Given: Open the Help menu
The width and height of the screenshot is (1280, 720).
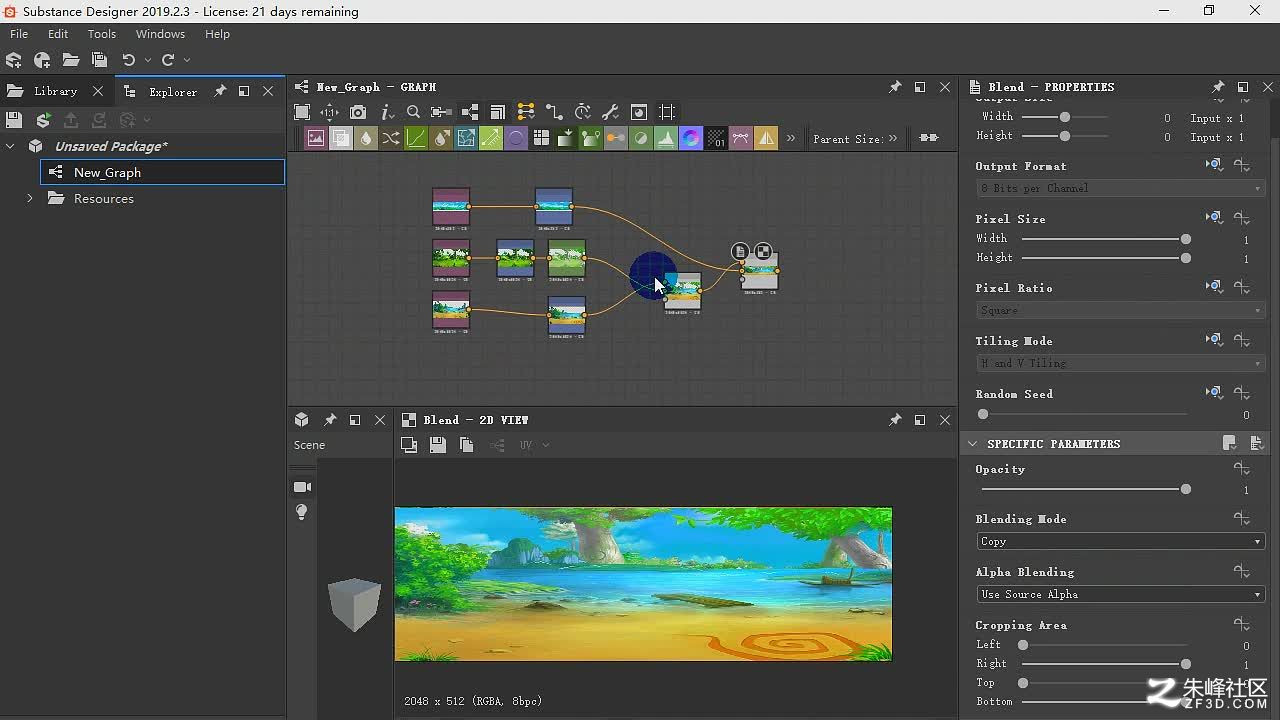Looking at the screenshot, I should pos(217,34).
